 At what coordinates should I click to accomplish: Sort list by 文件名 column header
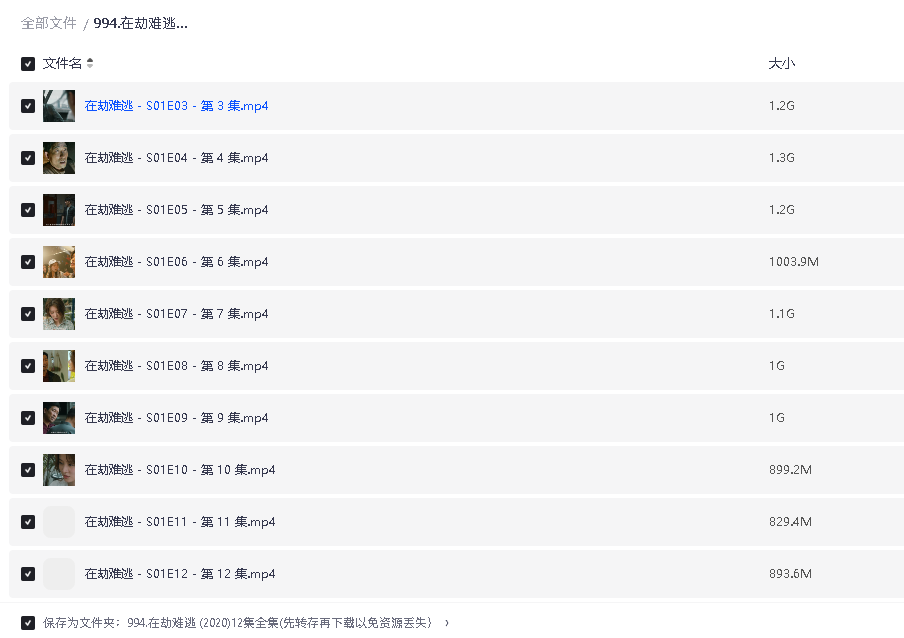coord(62,64)
